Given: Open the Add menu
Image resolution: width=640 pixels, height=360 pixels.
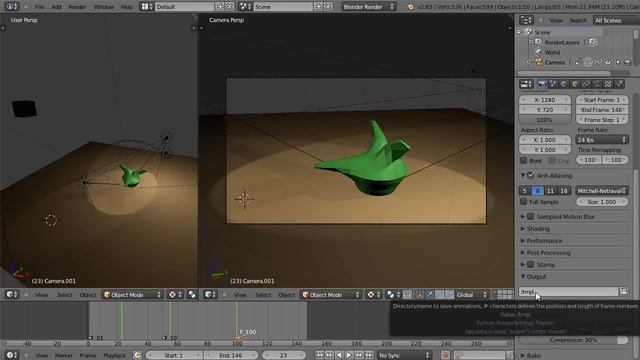Looking at the screenshot, I should pyautogui.click(x=56, y=7).
